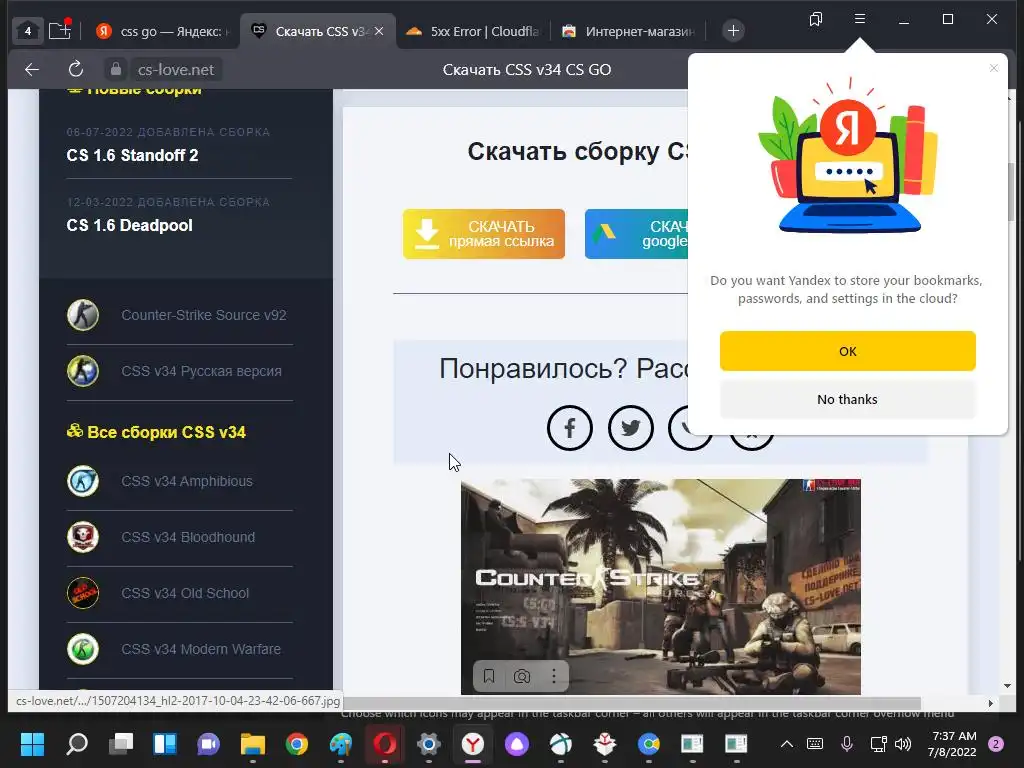This screenshot has width=1024, height=768.
Task: Share the page via the Facebook icon
Action: click(569, 428)
